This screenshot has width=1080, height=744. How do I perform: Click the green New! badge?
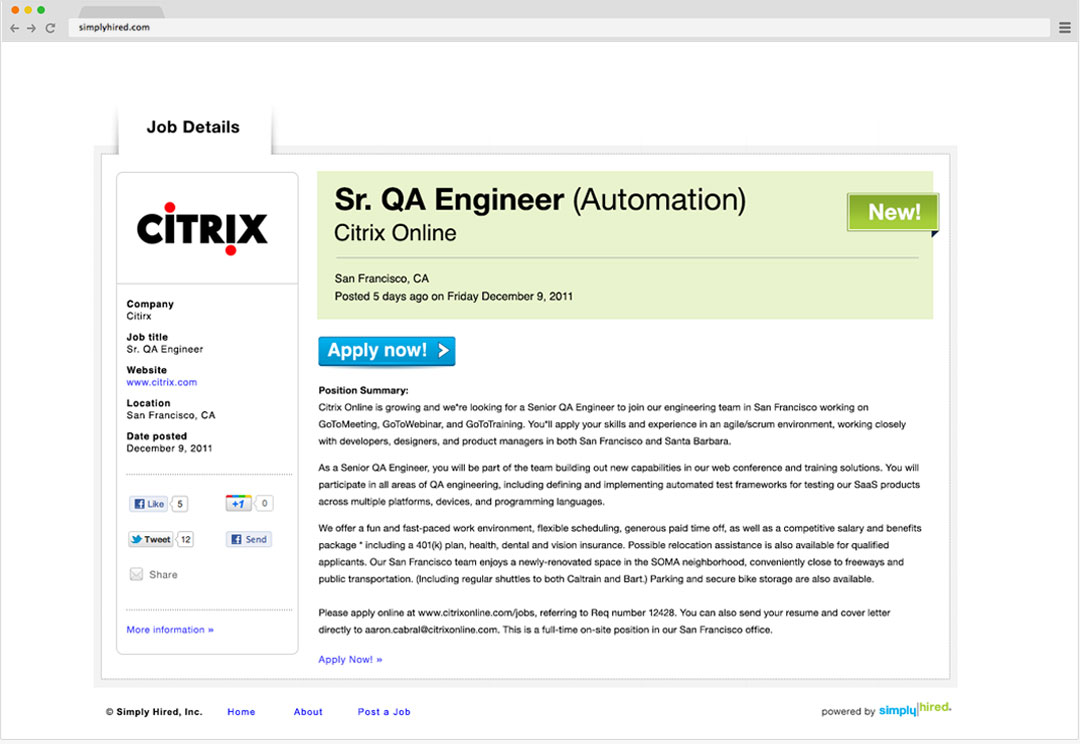click(893, 212)
